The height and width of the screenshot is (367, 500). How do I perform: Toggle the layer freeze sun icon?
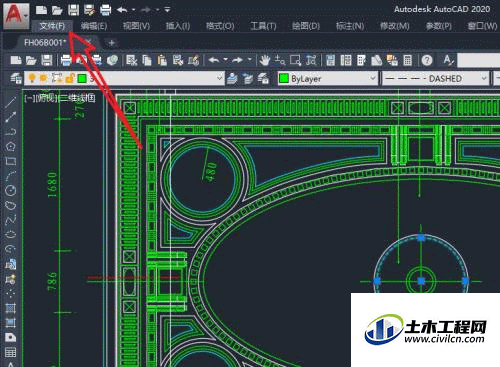pyautogui.click(x=43, y=78)
